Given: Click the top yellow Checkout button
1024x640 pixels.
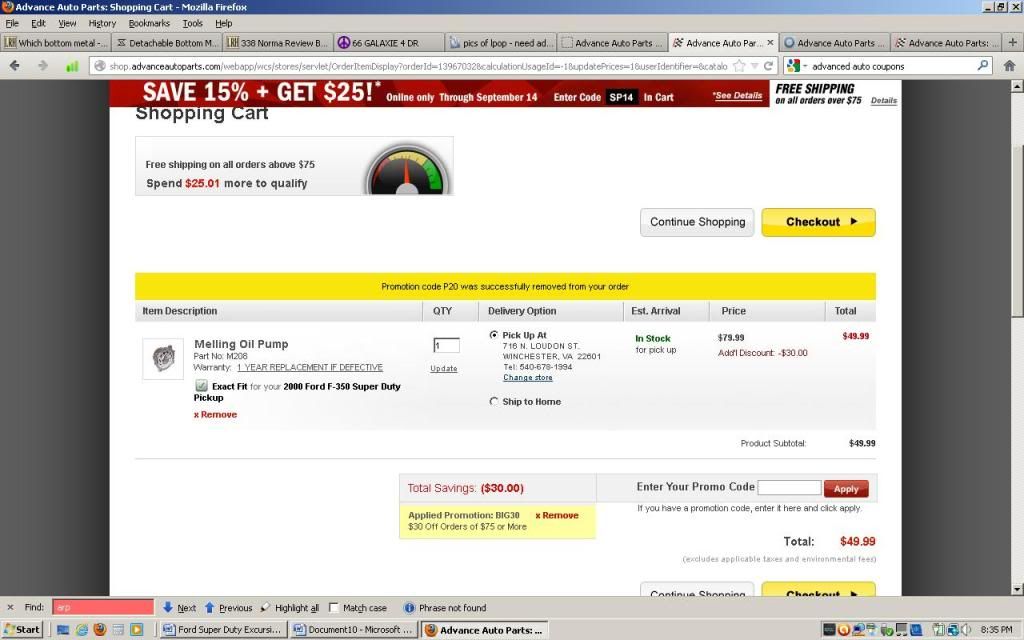Looking at the screenshot, I should [x=818, y=222].
